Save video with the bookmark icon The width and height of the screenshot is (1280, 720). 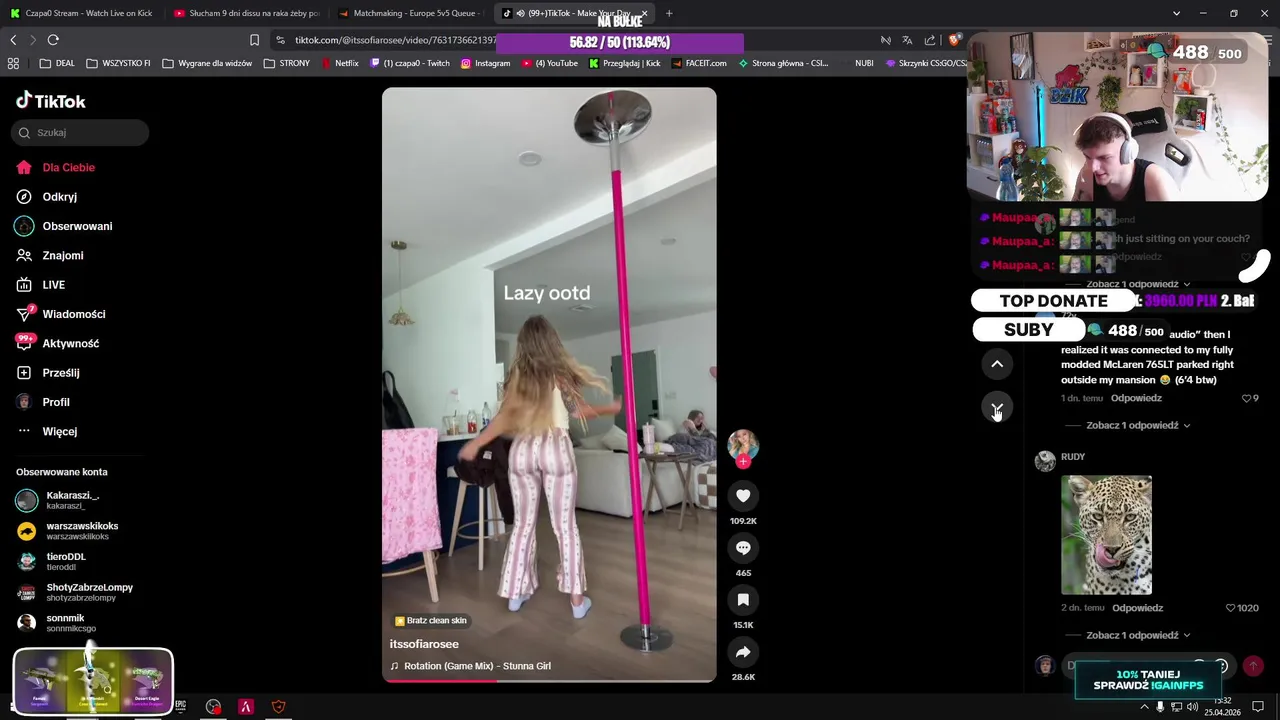point(743,600)
